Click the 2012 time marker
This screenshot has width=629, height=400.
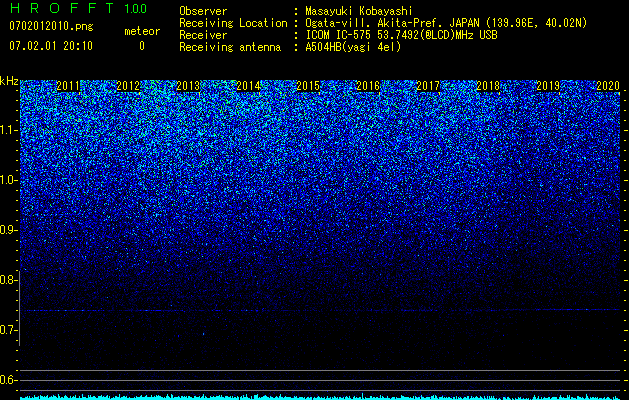pos(128,86)
